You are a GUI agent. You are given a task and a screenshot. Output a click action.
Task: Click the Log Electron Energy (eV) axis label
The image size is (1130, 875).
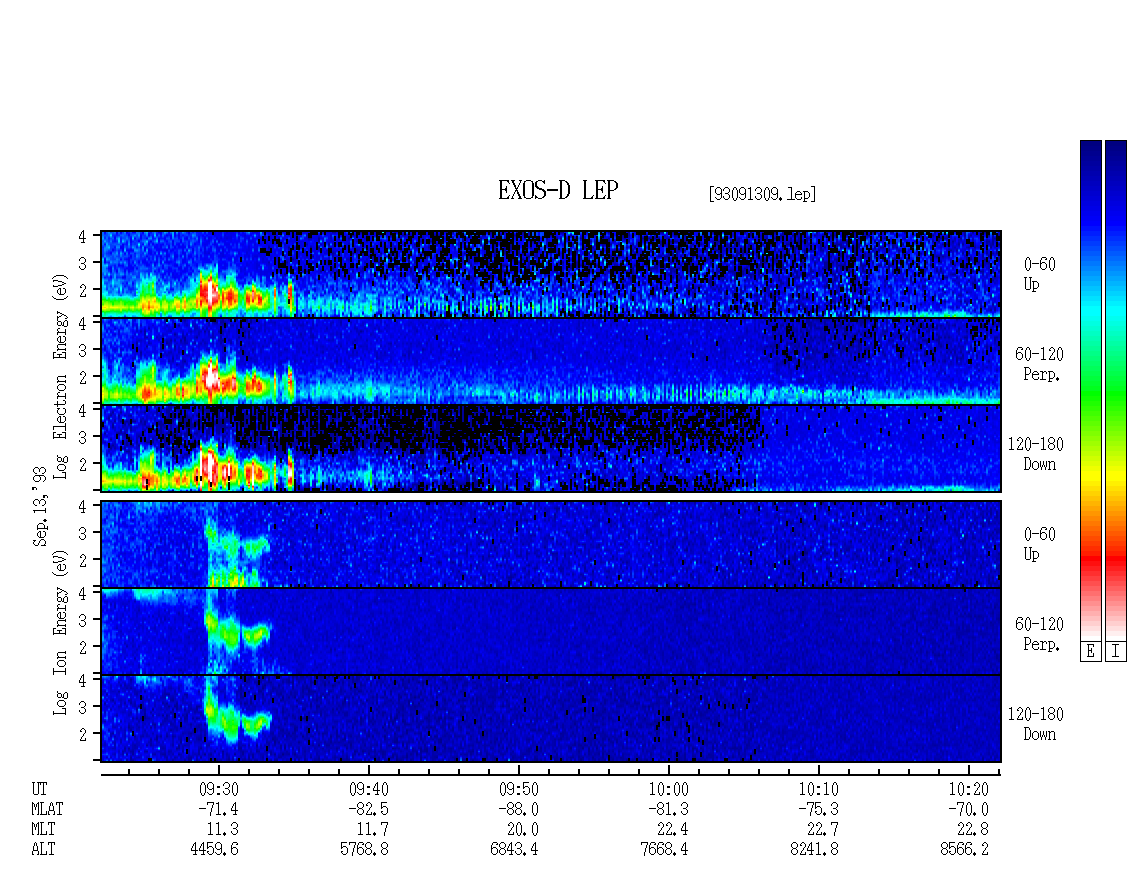pos(61,376)
